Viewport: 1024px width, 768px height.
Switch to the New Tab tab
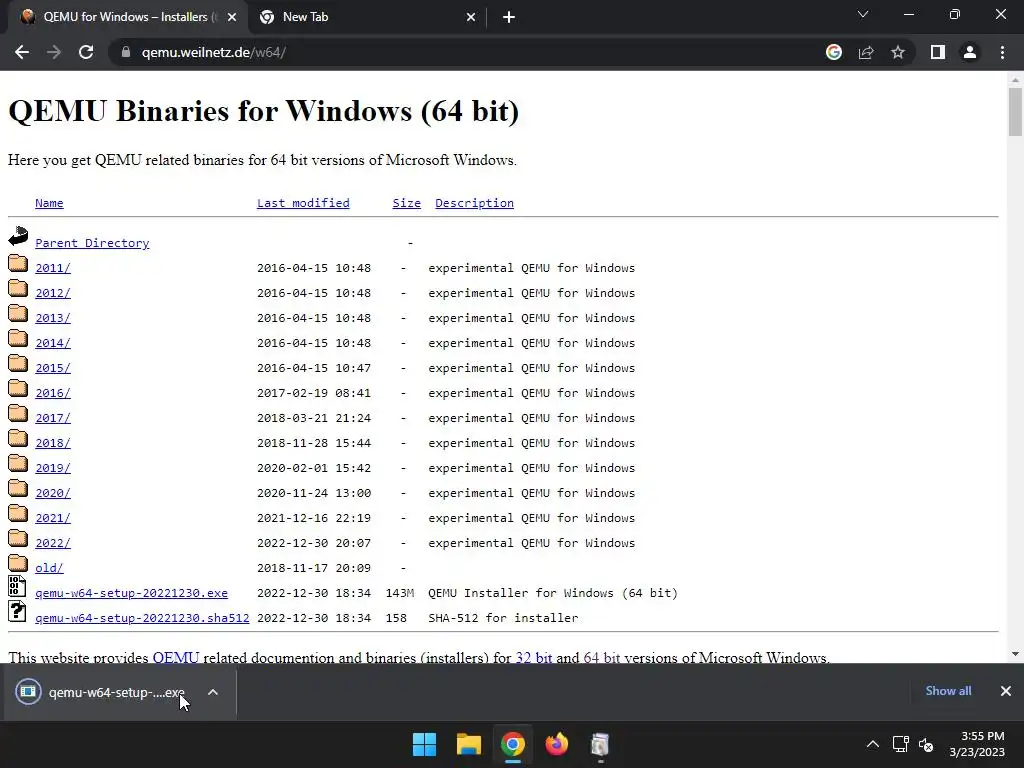pos(367,18)
